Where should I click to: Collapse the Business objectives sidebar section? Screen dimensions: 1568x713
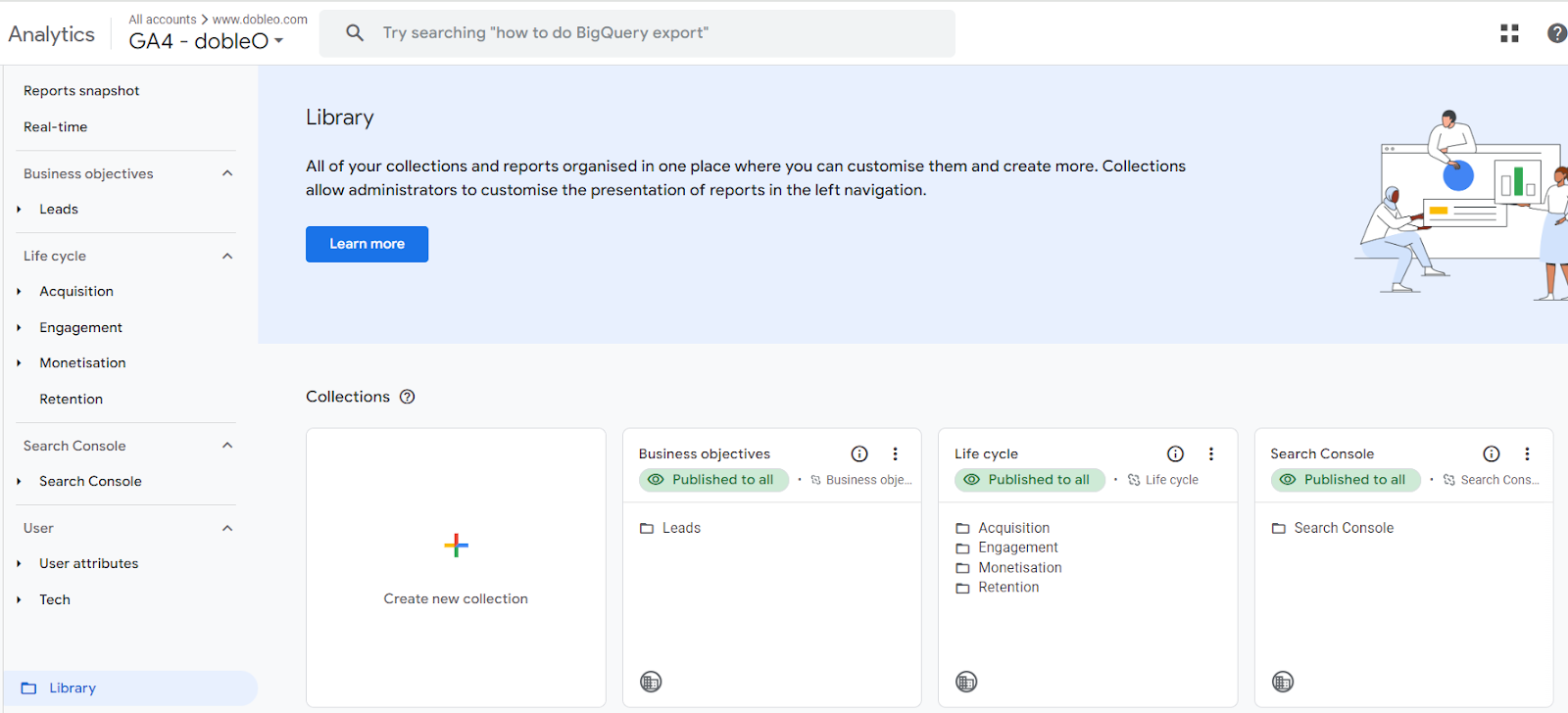(x=227, y=173)
